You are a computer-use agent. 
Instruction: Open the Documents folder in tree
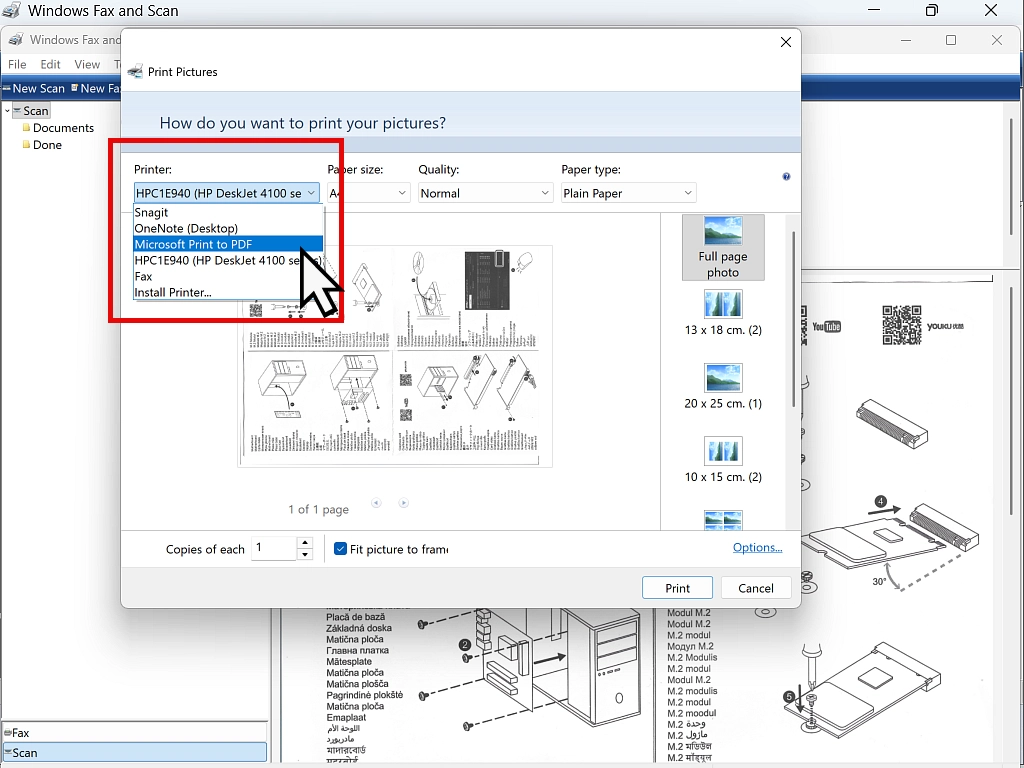[58, 128]
